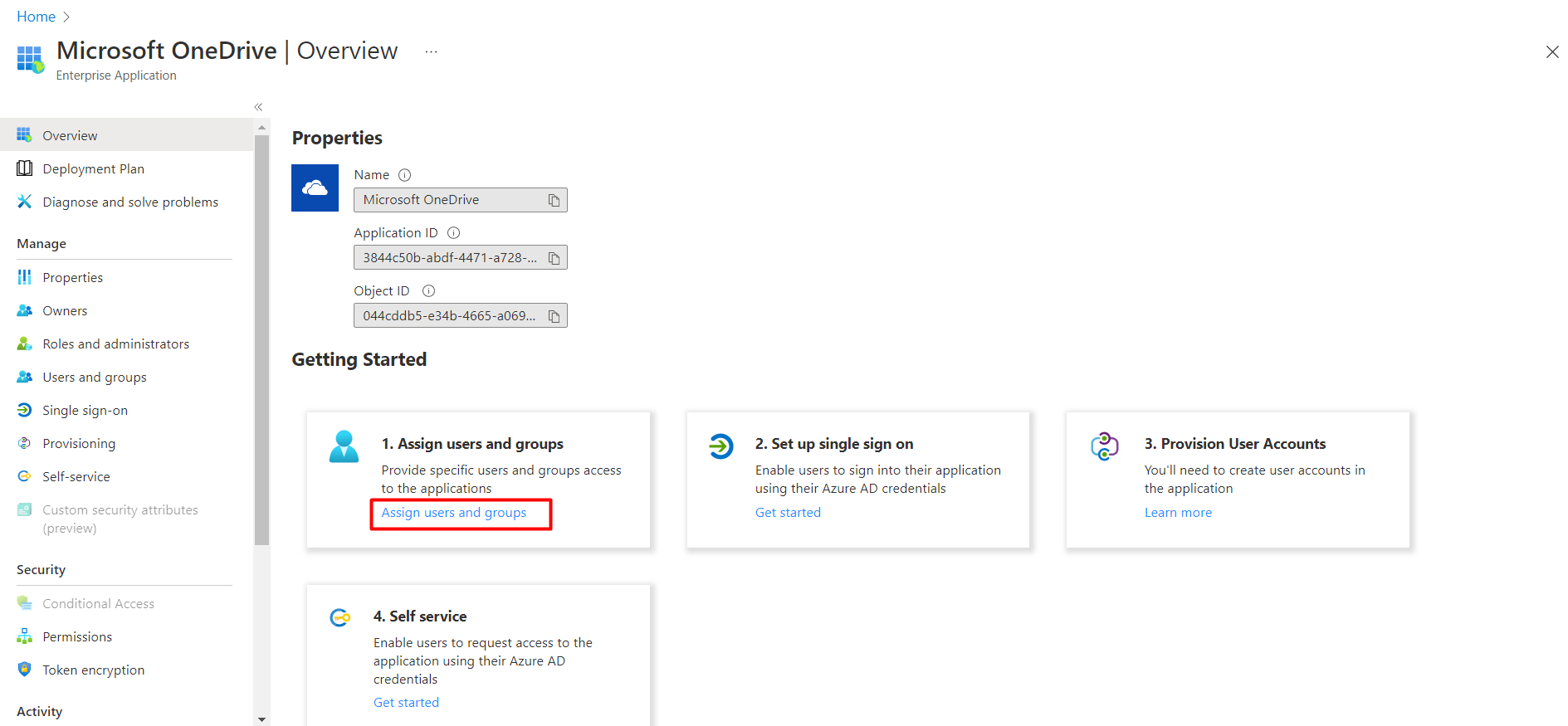1568x726 pixels.
Task: Click the enterprise application icon in header
Action: click(31, 59)
